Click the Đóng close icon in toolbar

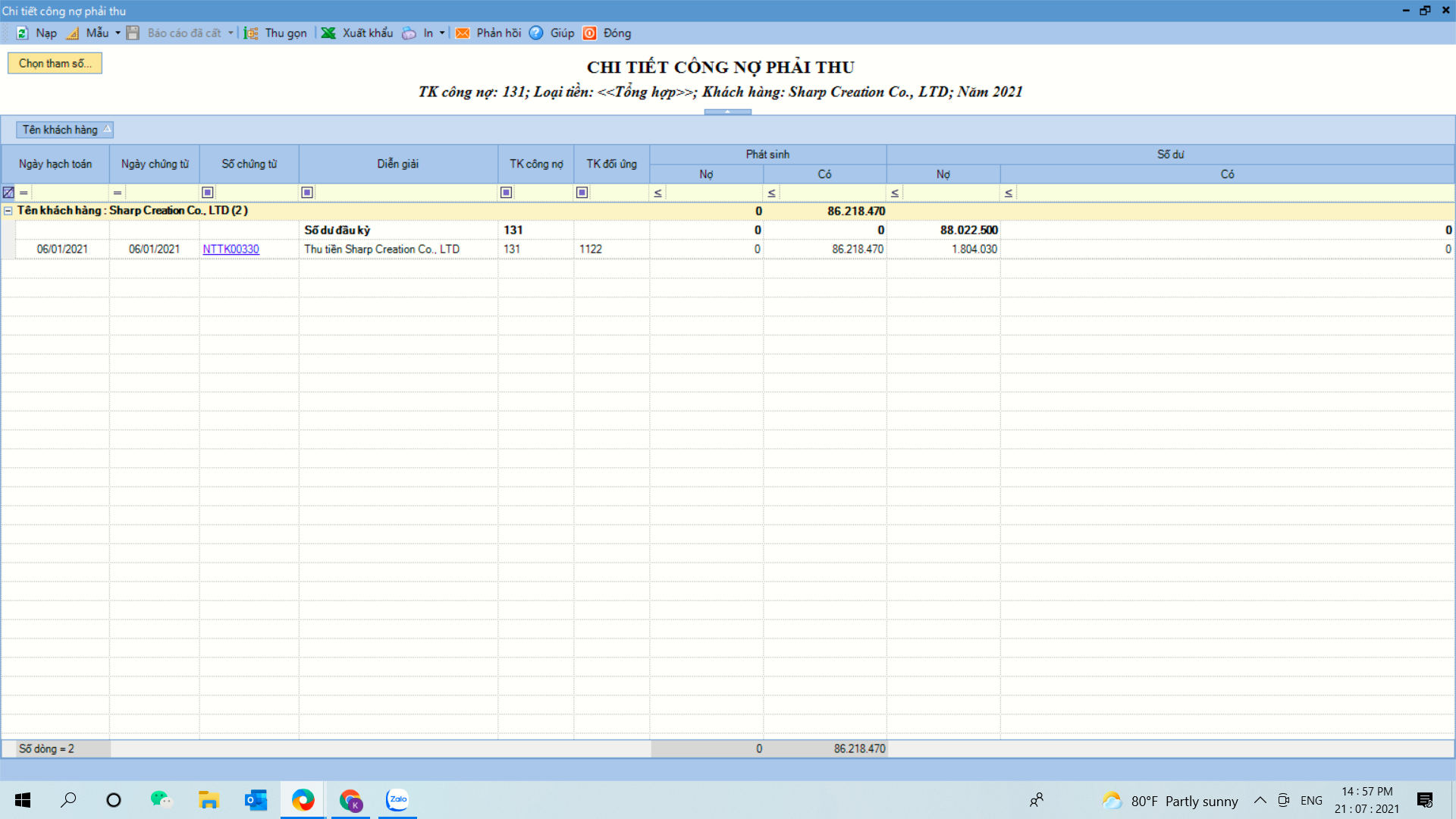click(590, 33)
